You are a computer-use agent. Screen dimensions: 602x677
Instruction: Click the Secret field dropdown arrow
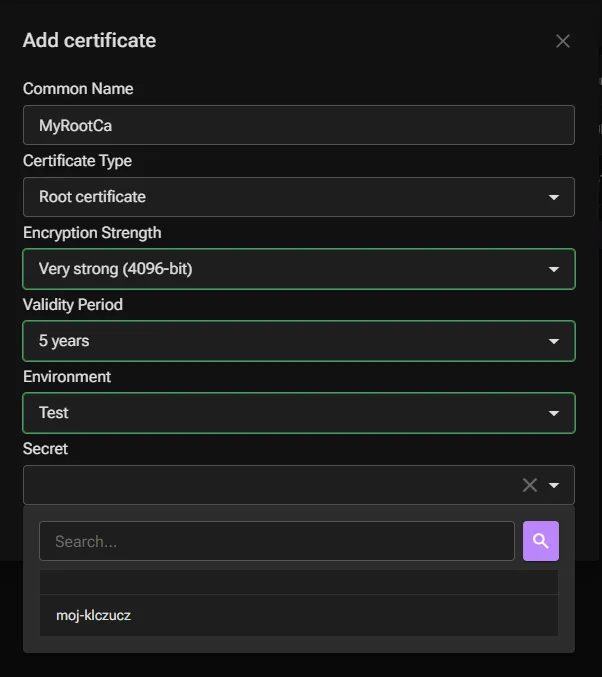tap(554, 485)
